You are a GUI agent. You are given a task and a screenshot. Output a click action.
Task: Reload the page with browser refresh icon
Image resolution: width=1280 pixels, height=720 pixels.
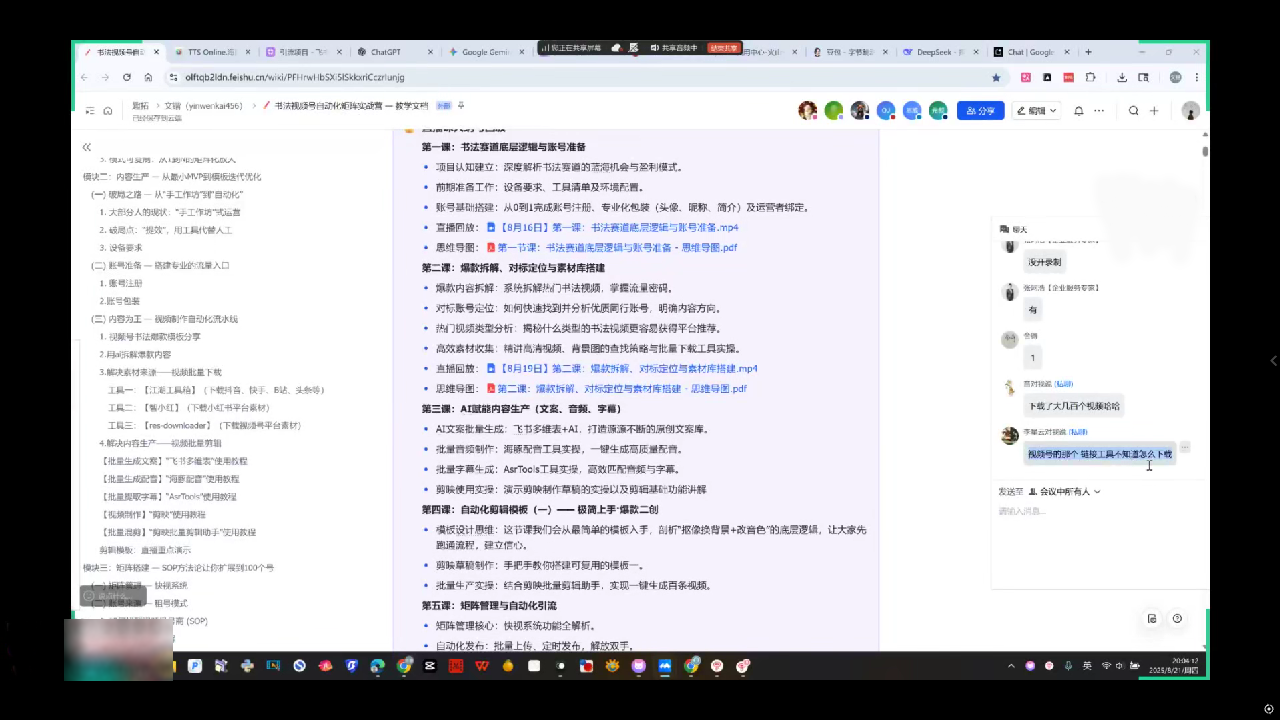pyautogui.click(x=127, y=77)
